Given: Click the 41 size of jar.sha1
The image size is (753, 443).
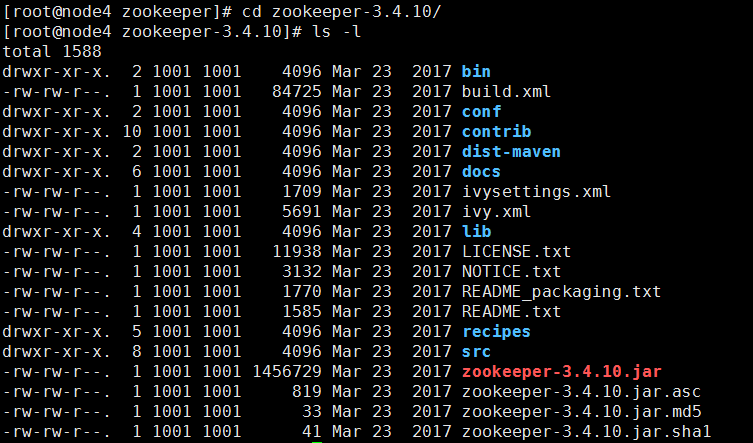Looking at the screenshot, I should (312, 432).
